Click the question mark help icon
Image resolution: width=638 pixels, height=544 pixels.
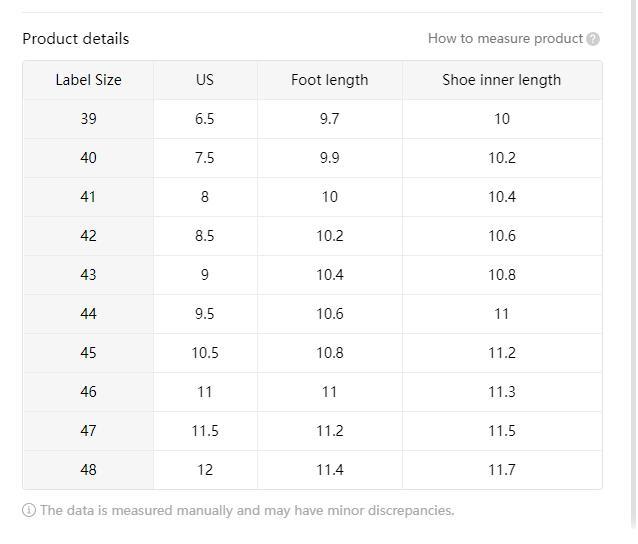click(593, 39)
